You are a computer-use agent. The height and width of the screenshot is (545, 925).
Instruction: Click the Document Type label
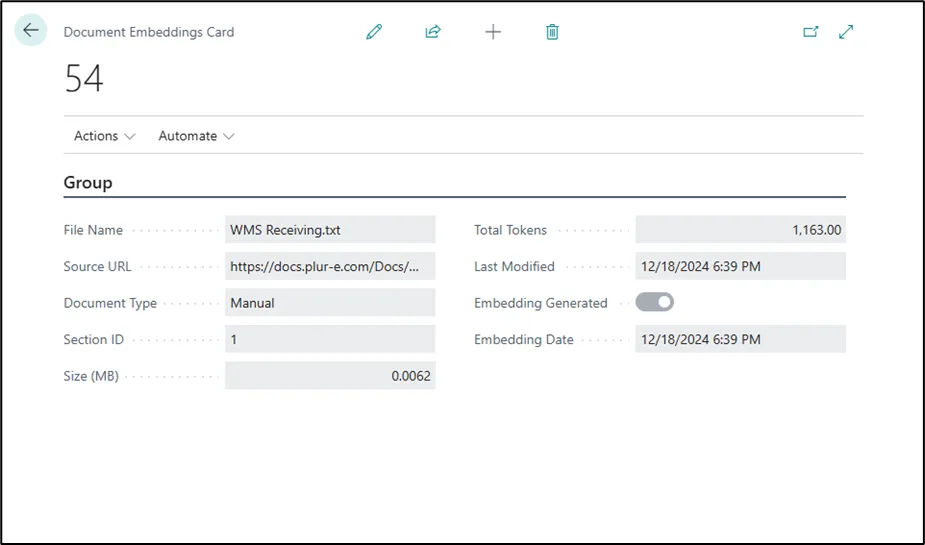110,303
